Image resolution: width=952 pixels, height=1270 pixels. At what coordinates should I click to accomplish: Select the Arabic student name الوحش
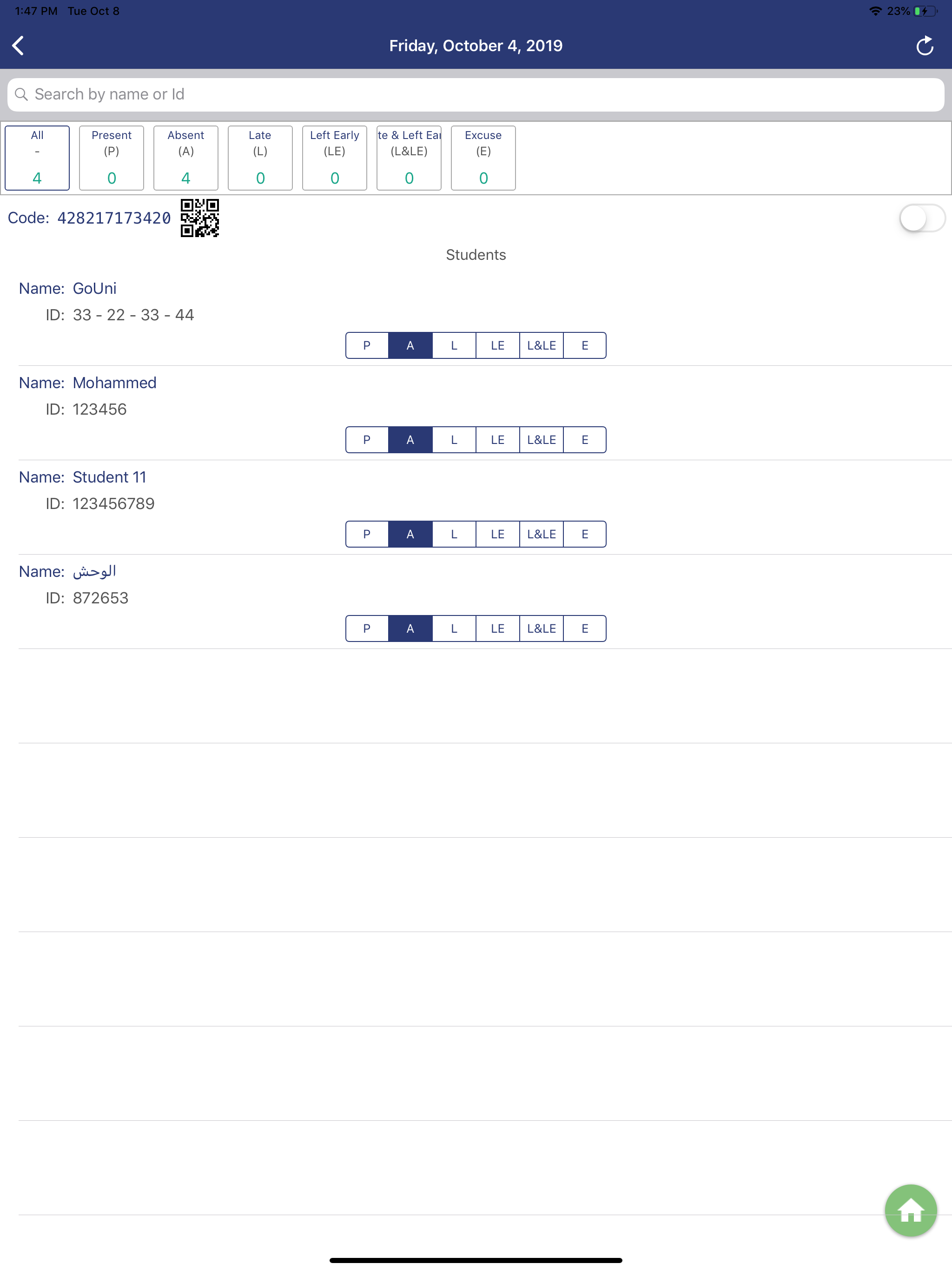pyautogui.click(x=95, y=571)
